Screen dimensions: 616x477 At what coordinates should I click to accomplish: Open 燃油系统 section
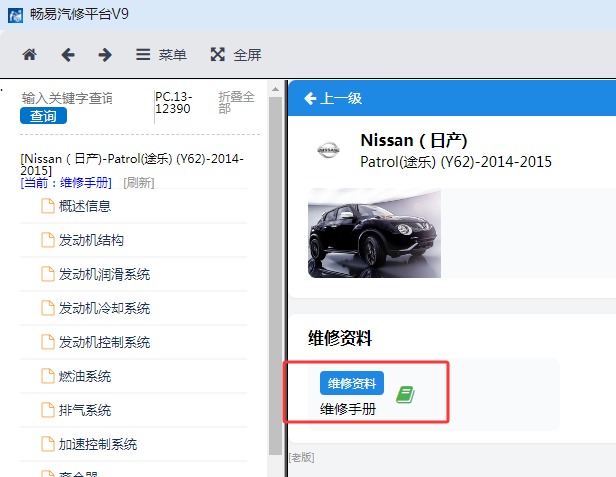click(x=85, y=376)
